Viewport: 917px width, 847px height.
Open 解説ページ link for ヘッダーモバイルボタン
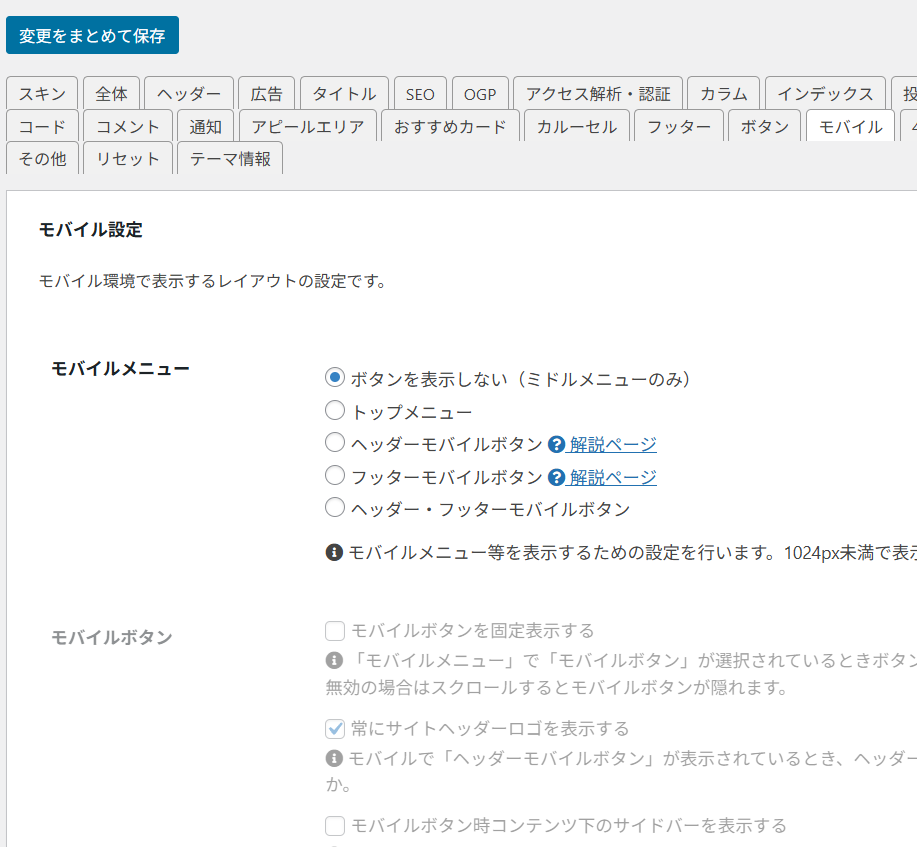click(613, 445)
